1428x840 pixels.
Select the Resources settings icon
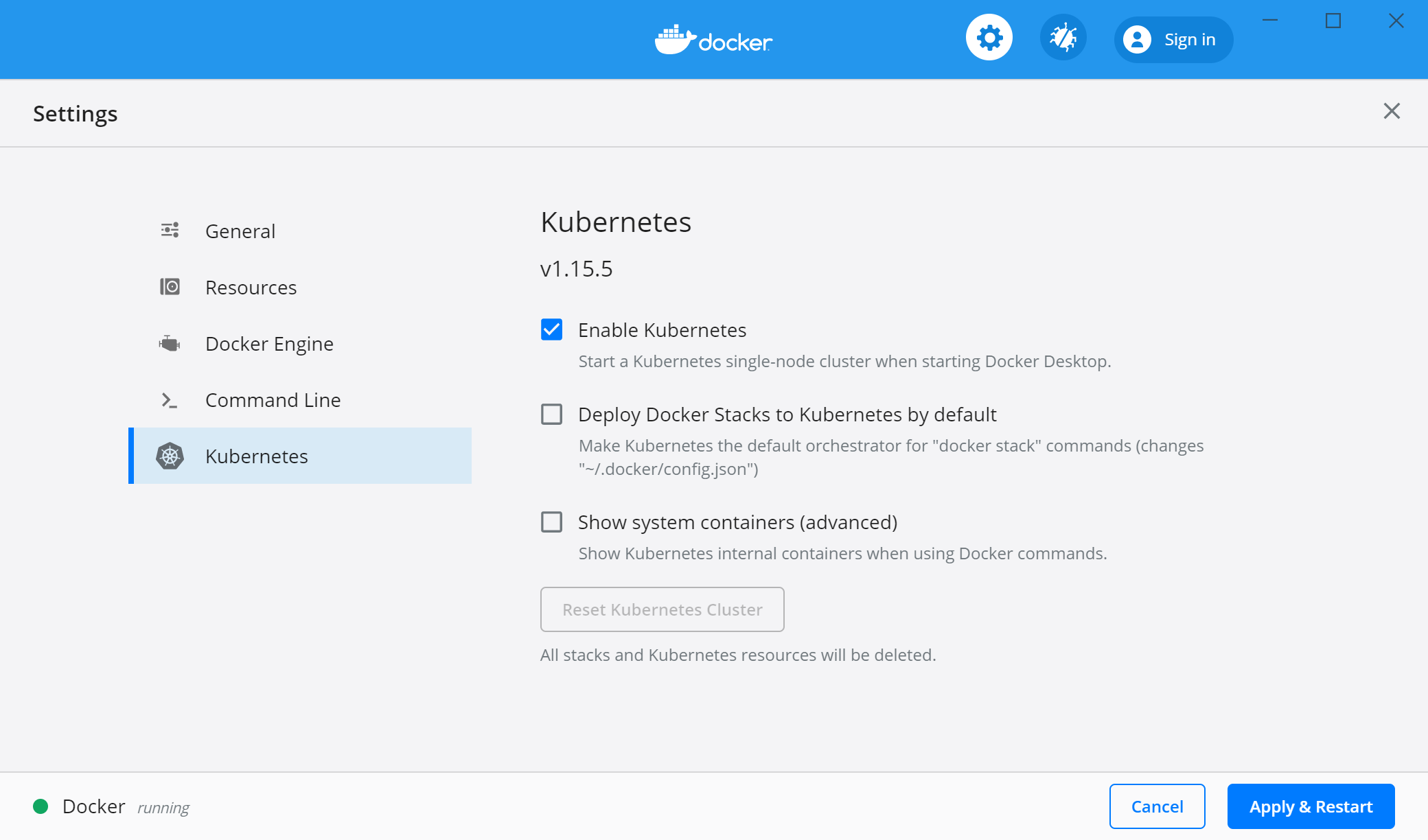tap(170, 287)
